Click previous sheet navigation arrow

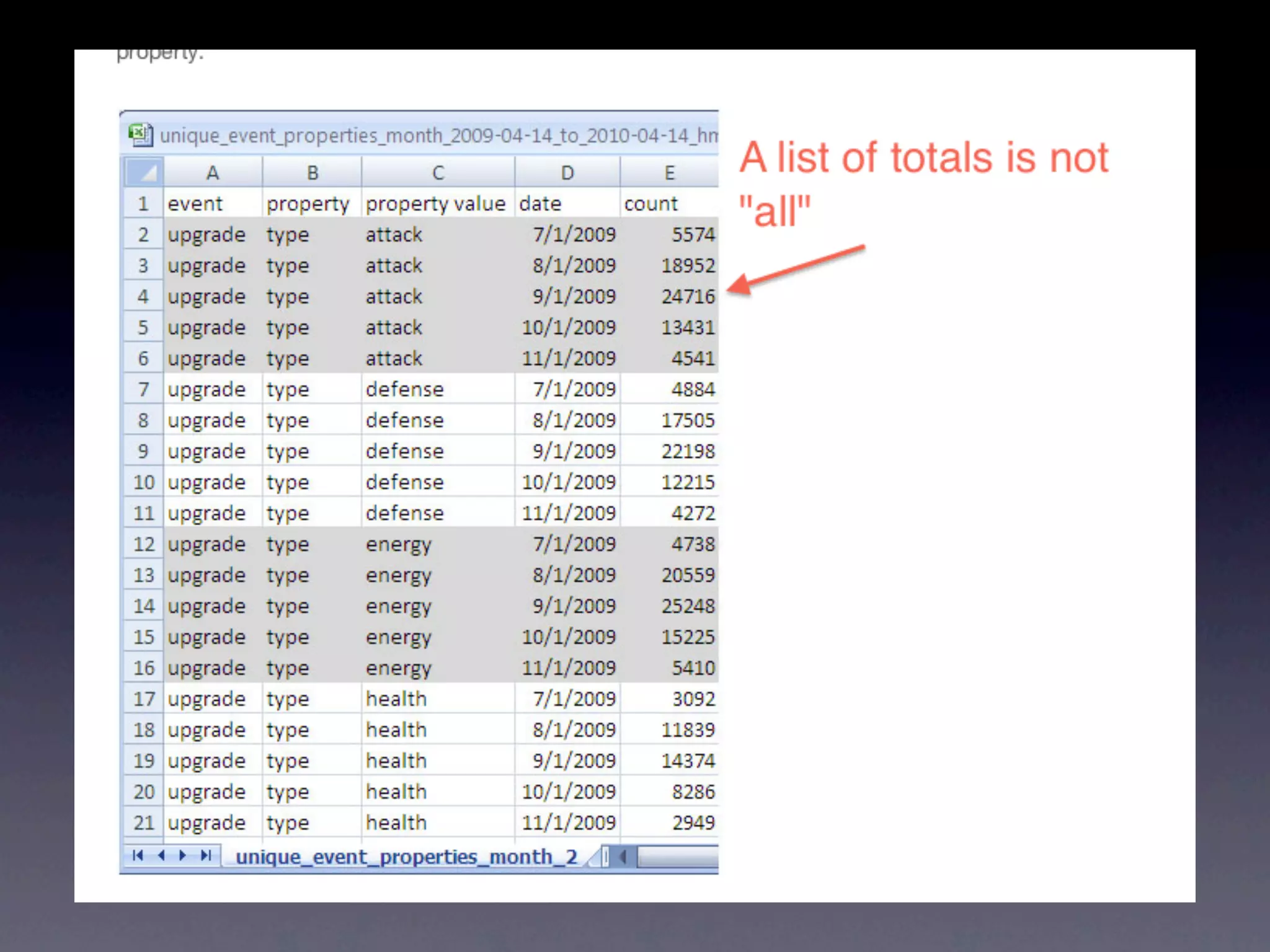(x=161, y=856)
